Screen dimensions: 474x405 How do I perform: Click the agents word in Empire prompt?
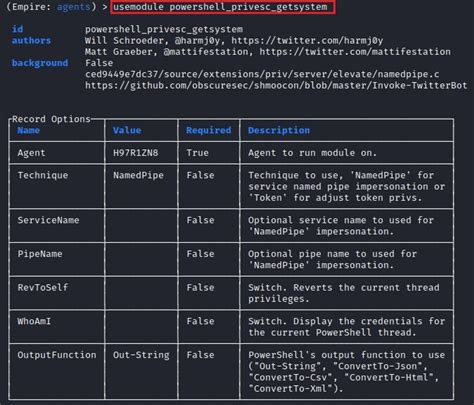[74, 7]
